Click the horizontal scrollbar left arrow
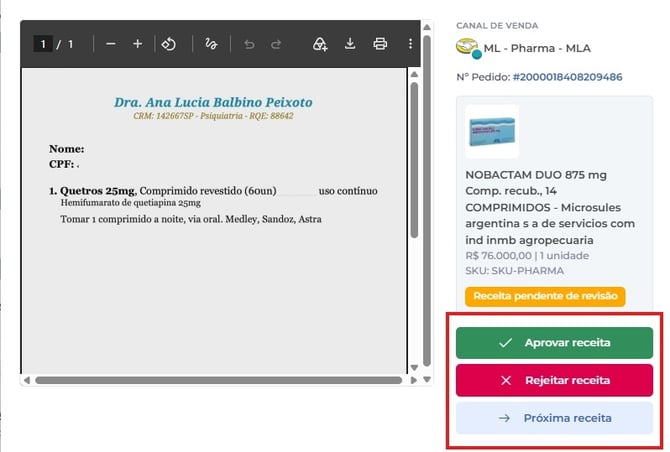The image size is (670, 452). pyautogui.click(x=26, y=380)
